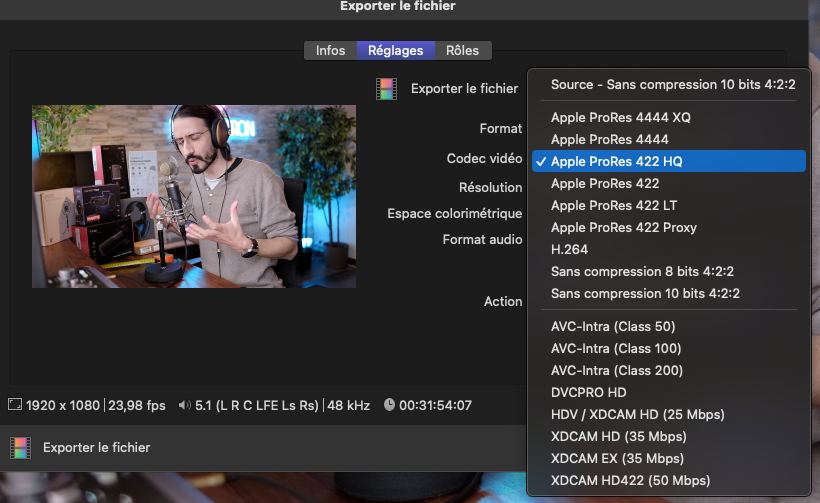Select Apple ProRes 4444 codec
Screen dimensions: 820x503
pyautogui.click(x=669, y=140)
